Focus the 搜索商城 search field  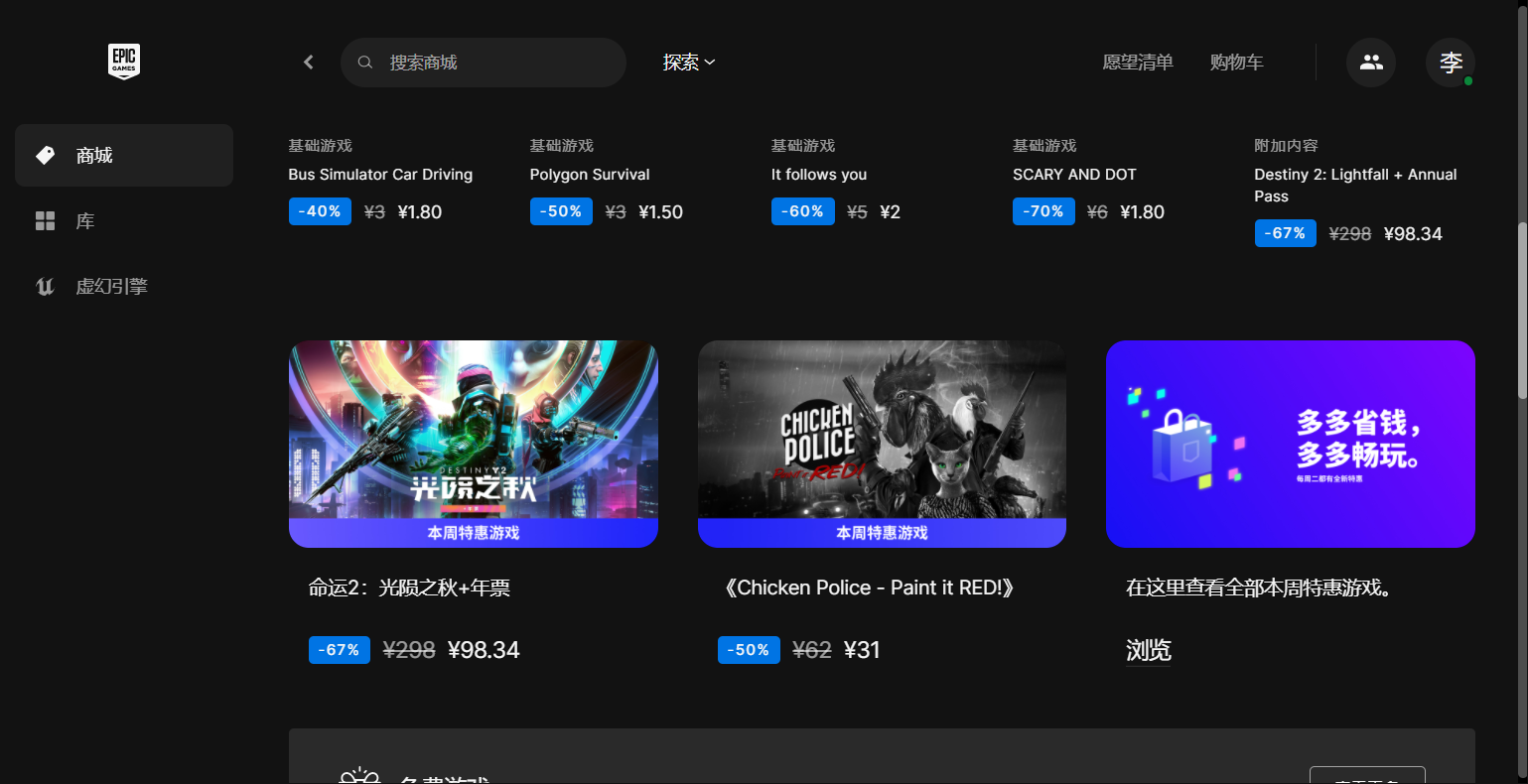point(484,63)
